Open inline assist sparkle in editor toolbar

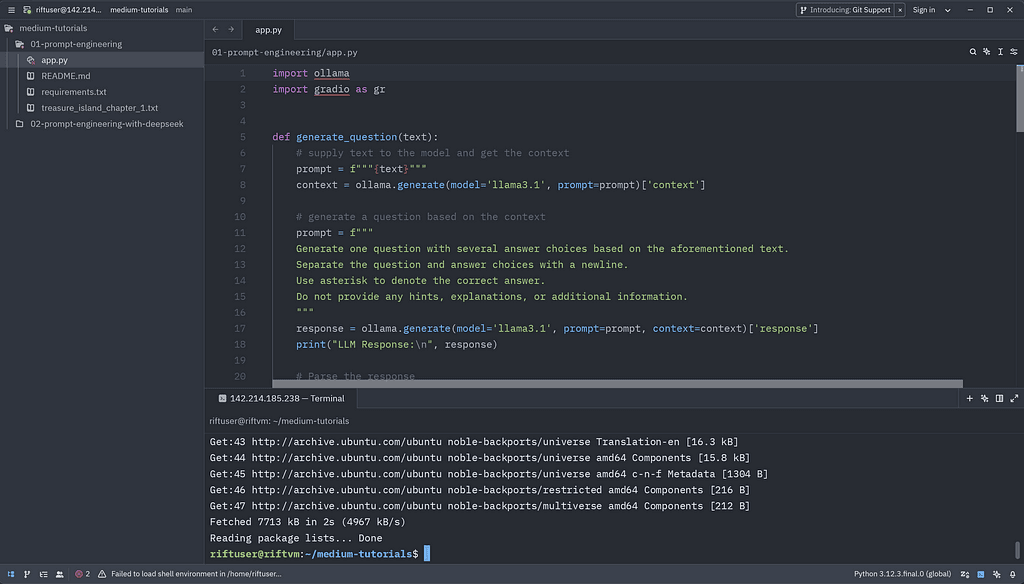coord(987,52)
